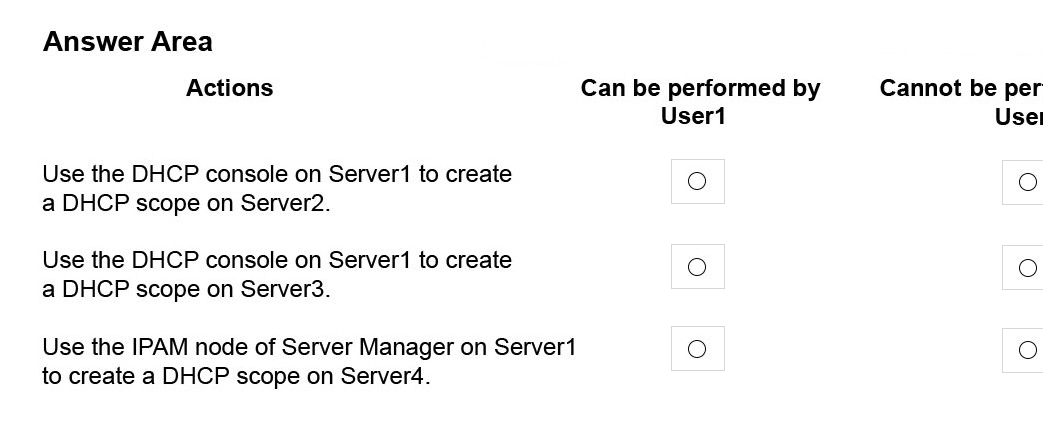This screenshot has height=447, width=1043.
Task: Select "Can be performed" for IPAM Server4 action
Action: coord(697,349)
